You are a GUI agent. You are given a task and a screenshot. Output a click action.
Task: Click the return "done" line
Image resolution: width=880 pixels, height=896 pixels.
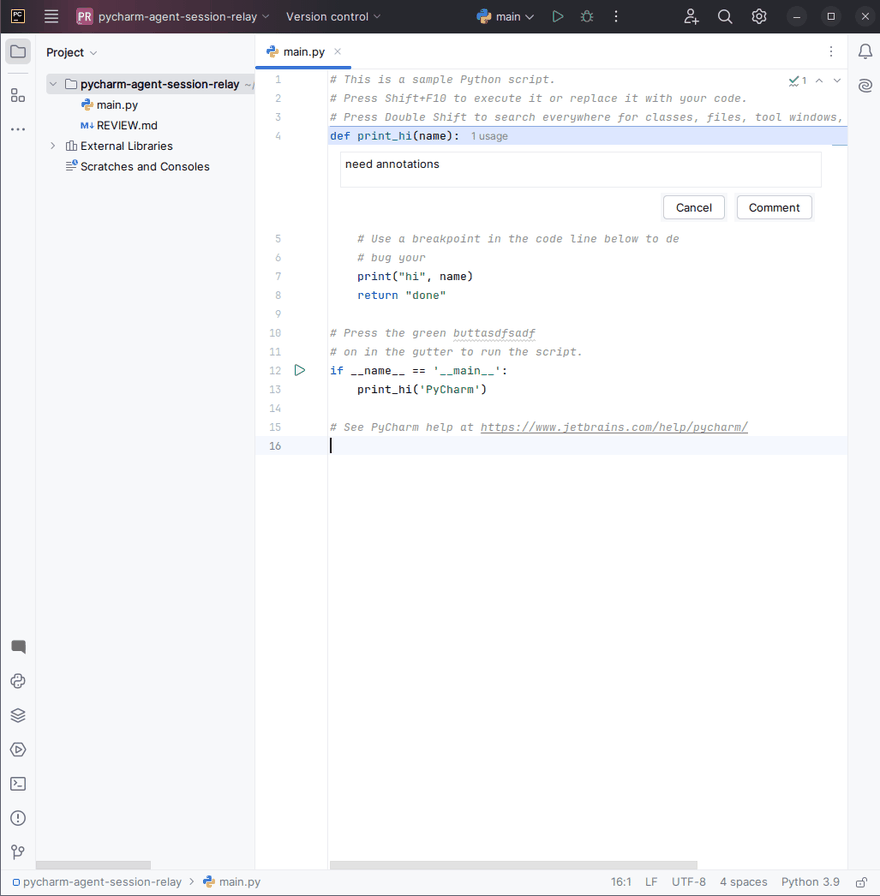402,295
